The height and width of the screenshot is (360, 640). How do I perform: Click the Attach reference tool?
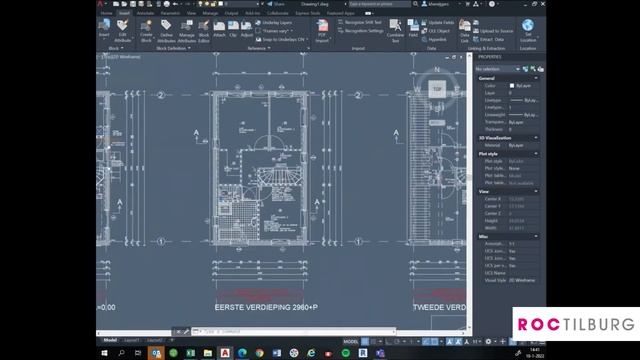click(x=219, y=29)
